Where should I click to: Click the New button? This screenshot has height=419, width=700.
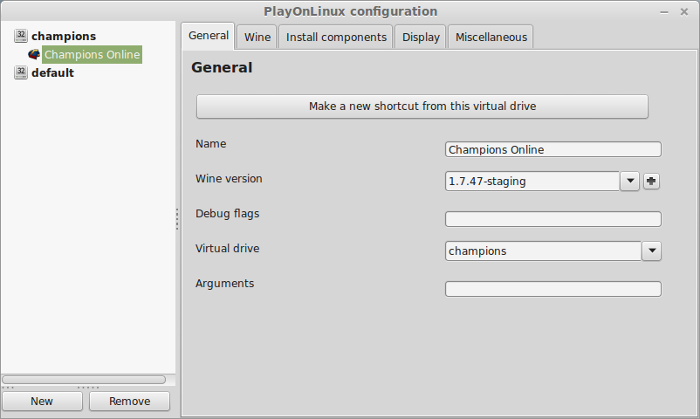click(42, 401)
